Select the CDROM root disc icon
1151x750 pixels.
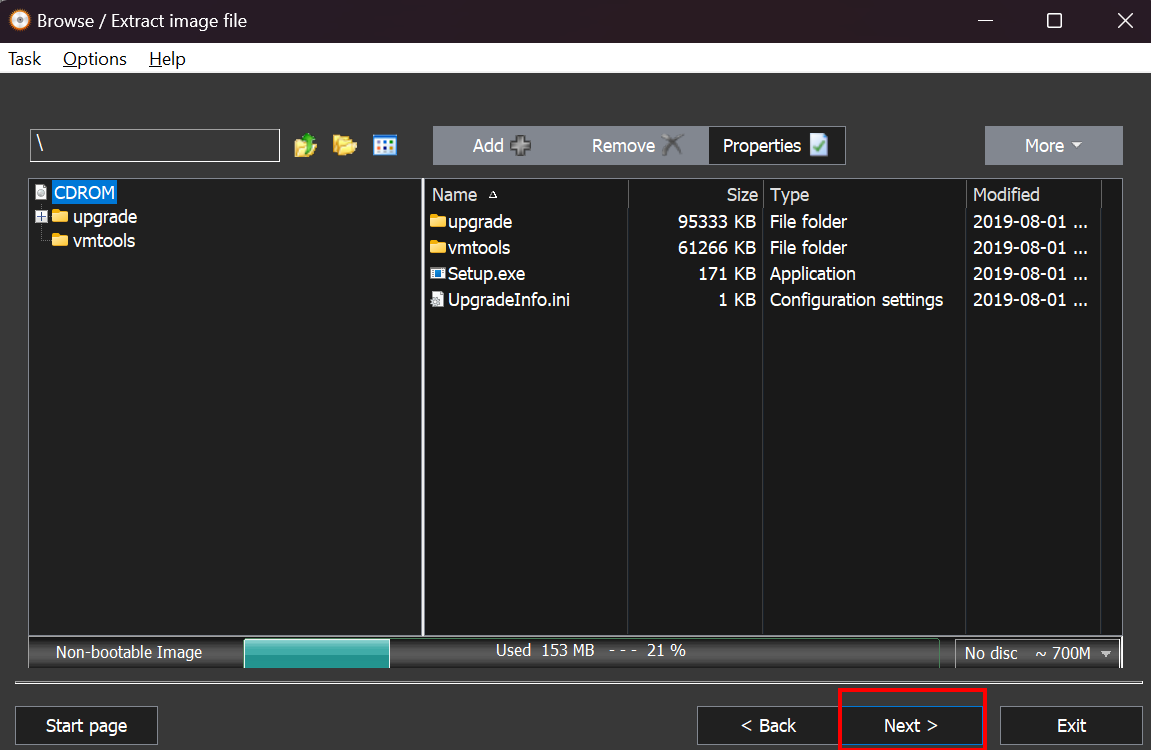pos(41,192)
